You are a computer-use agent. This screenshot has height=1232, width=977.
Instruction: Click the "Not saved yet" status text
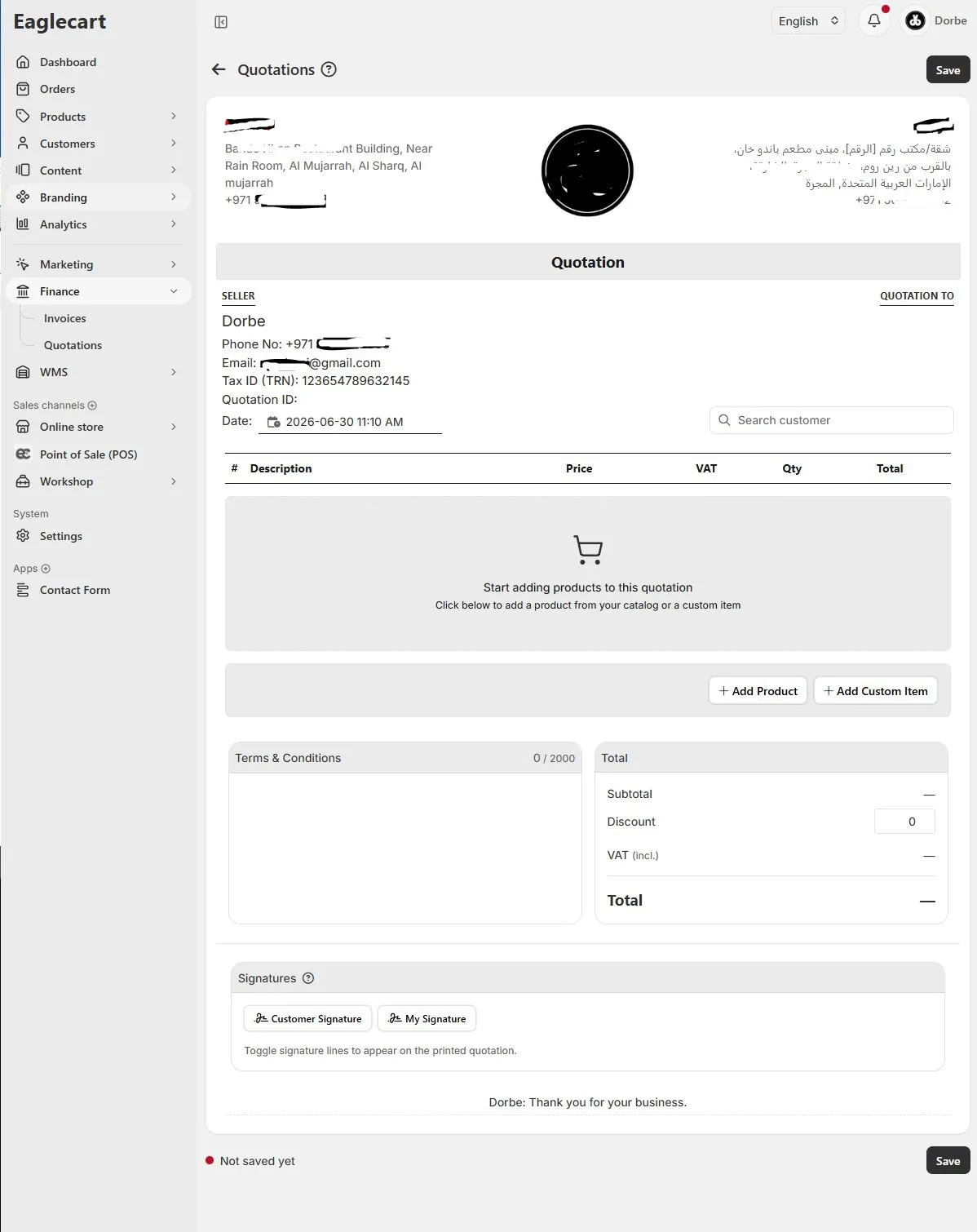258,1161
